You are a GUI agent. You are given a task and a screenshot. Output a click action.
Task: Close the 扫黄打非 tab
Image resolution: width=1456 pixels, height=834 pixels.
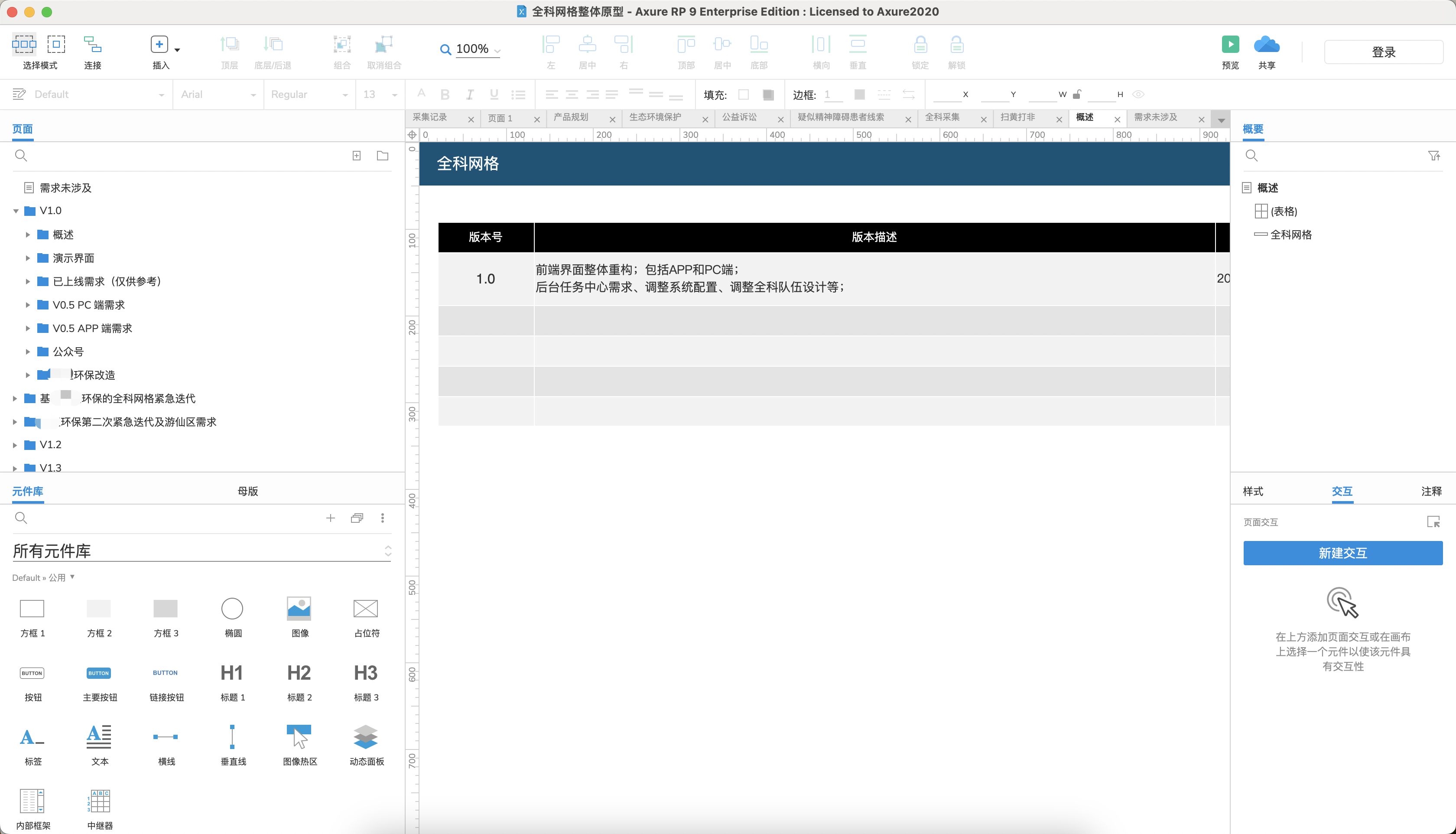1059,119
